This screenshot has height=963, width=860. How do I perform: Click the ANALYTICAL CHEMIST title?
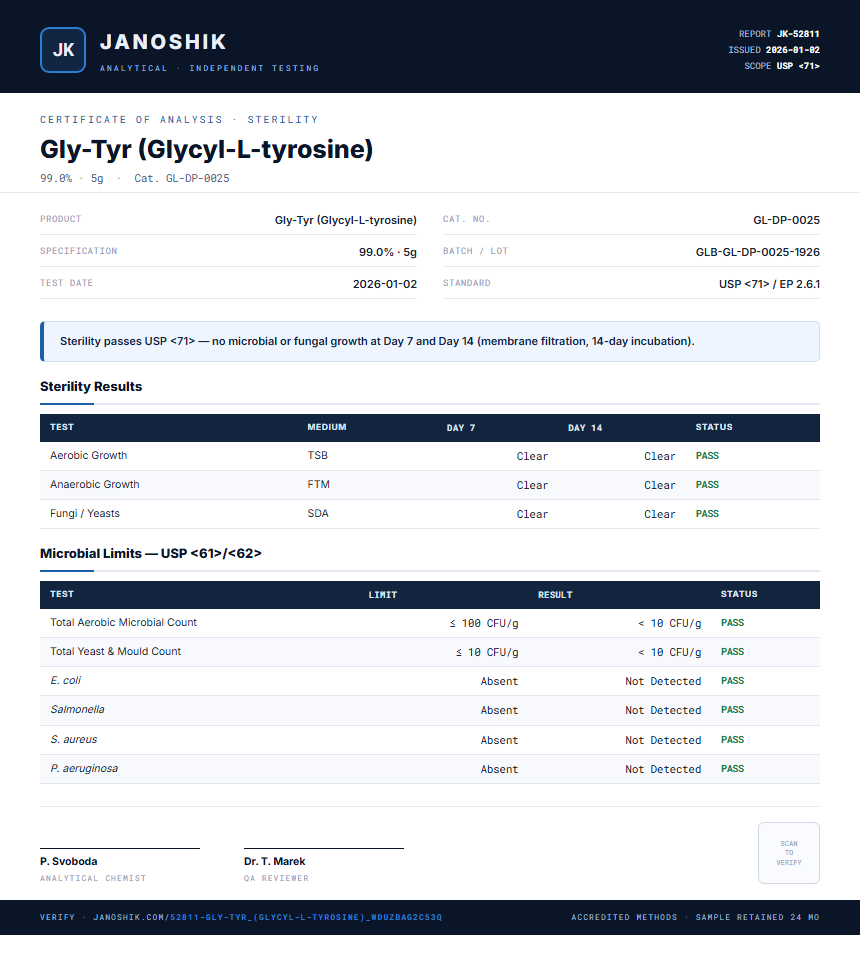[93, 878]
